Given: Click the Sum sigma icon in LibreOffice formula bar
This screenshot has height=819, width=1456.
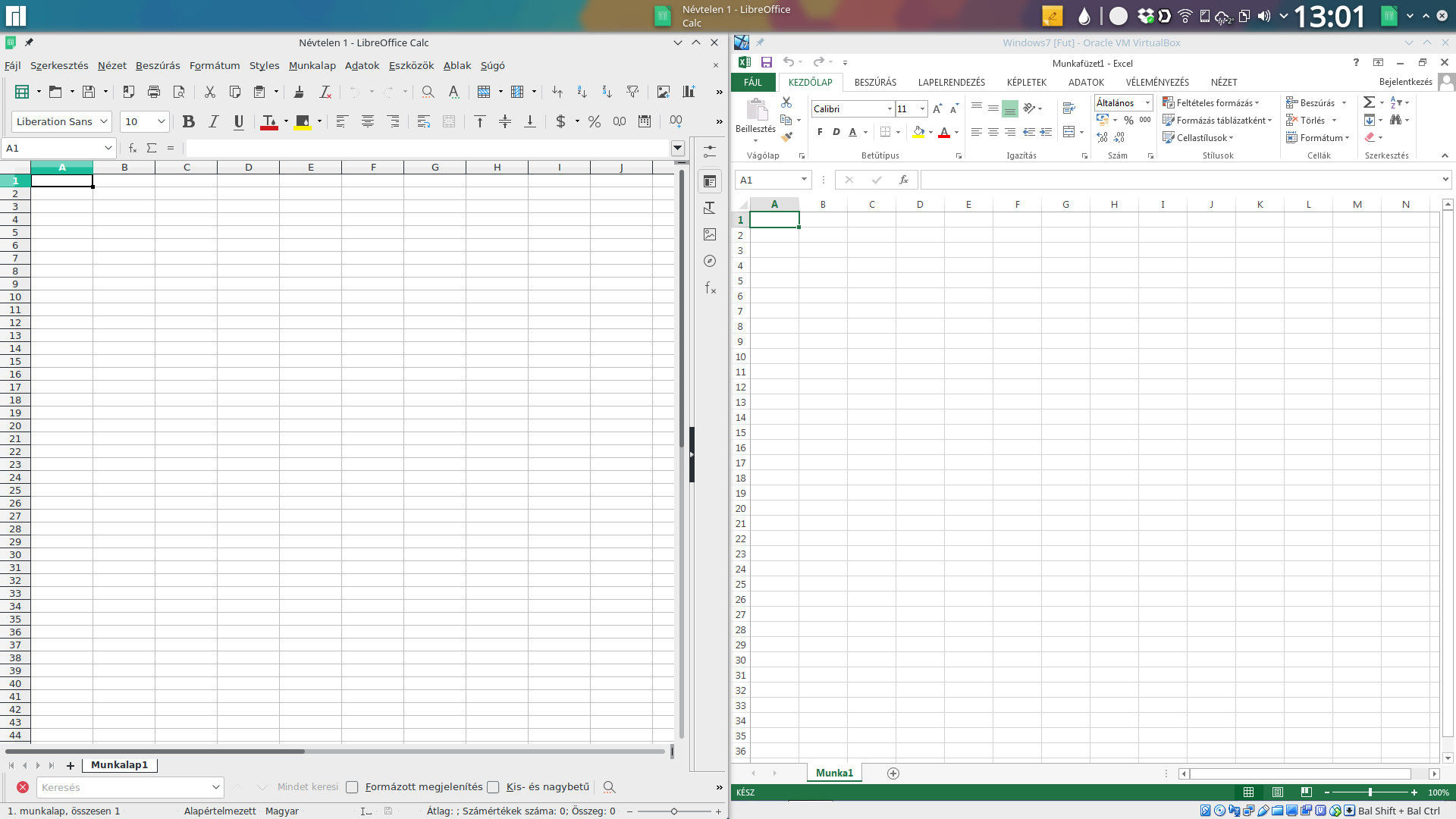Looking at the screenshot, I should 152,148.
